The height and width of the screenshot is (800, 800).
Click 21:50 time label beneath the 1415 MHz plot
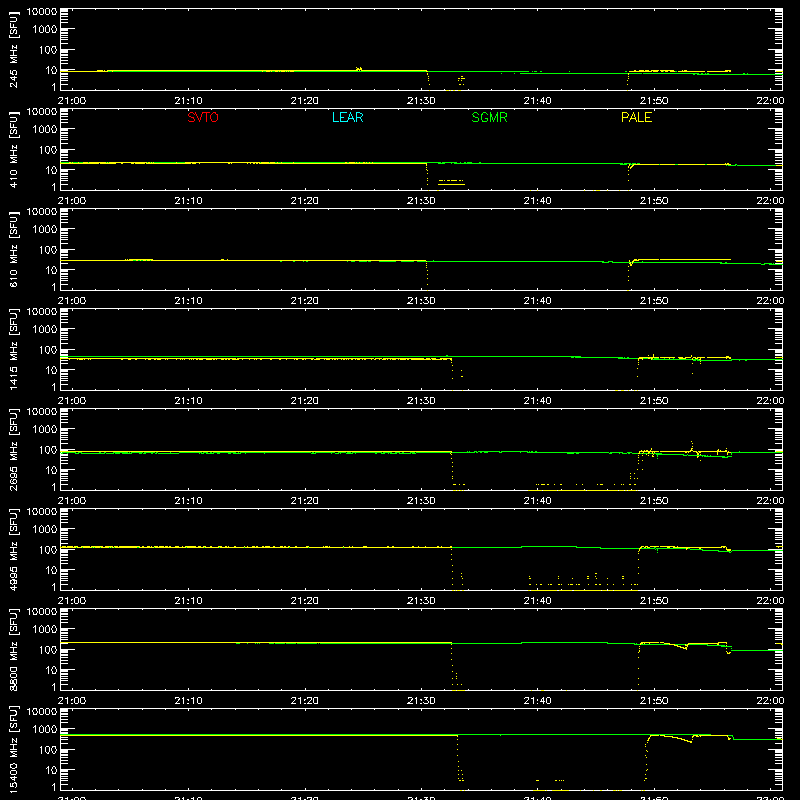pos(654,401)
